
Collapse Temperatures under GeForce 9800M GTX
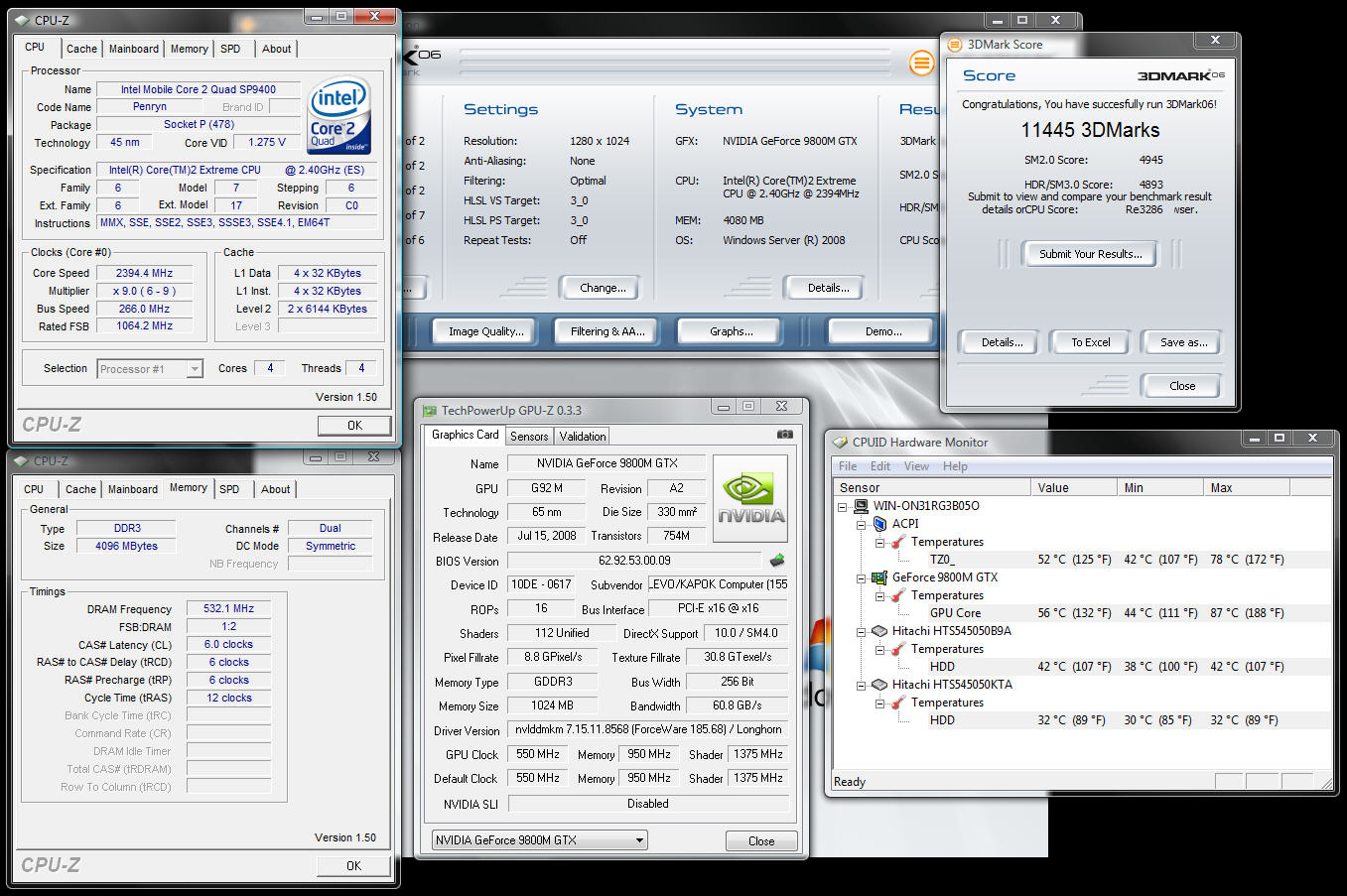(x=879, y=596)
